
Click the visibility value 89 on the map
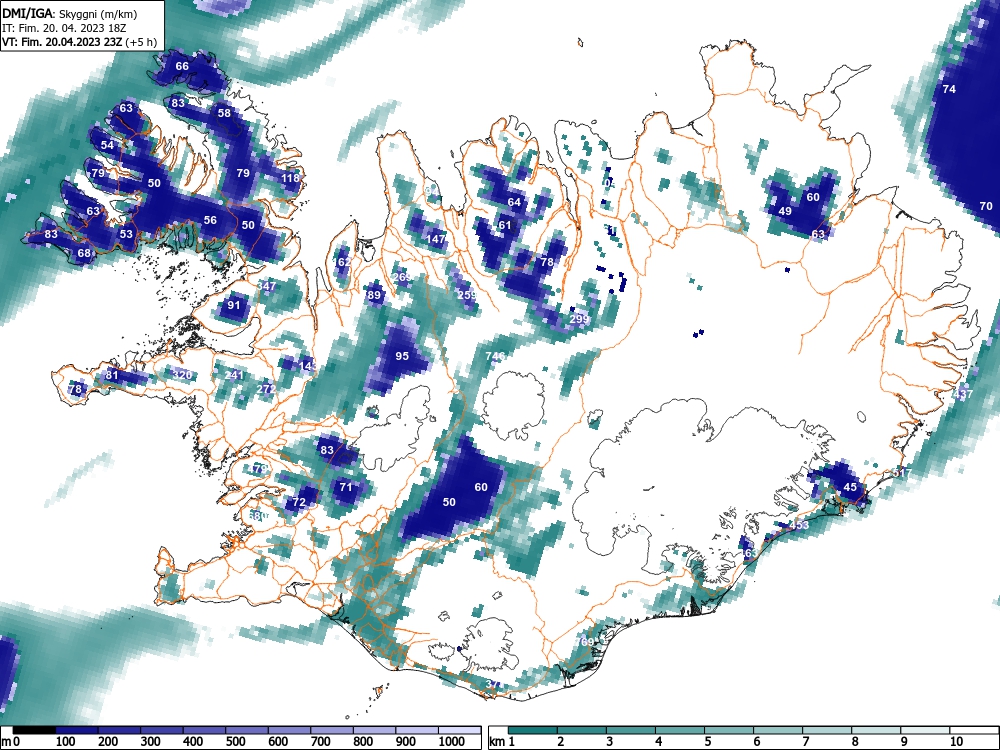click(374, 295)
